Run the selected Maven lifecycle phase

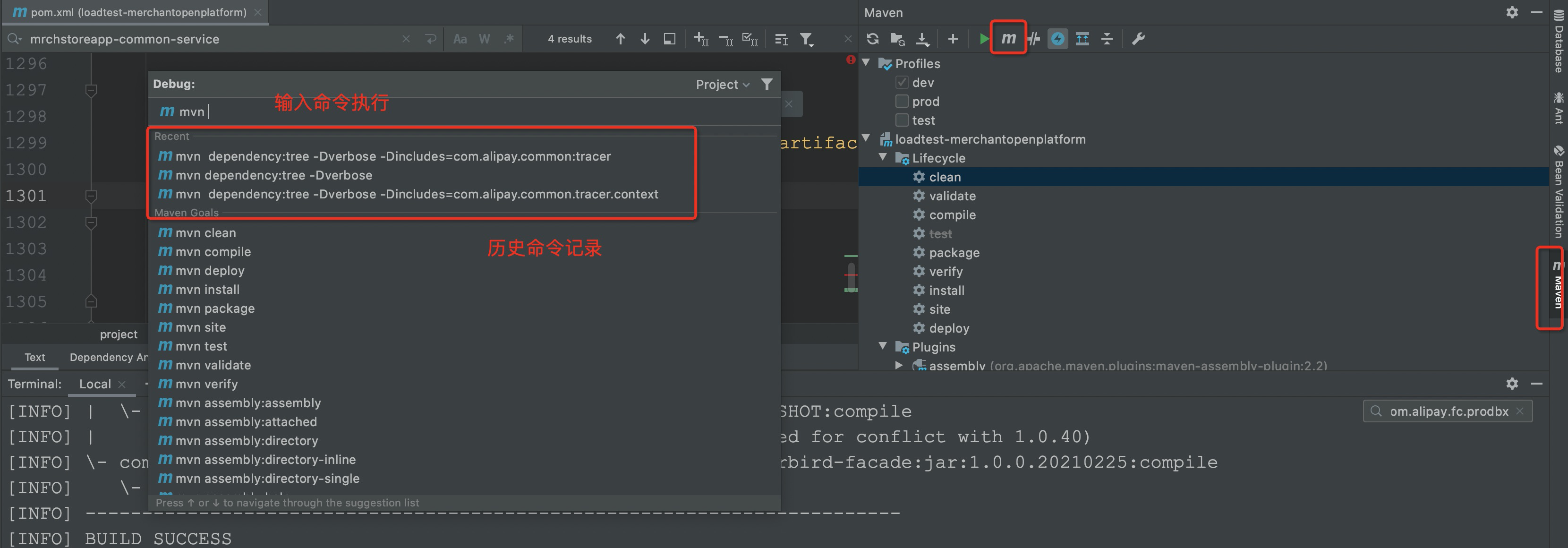pos(984,38)
